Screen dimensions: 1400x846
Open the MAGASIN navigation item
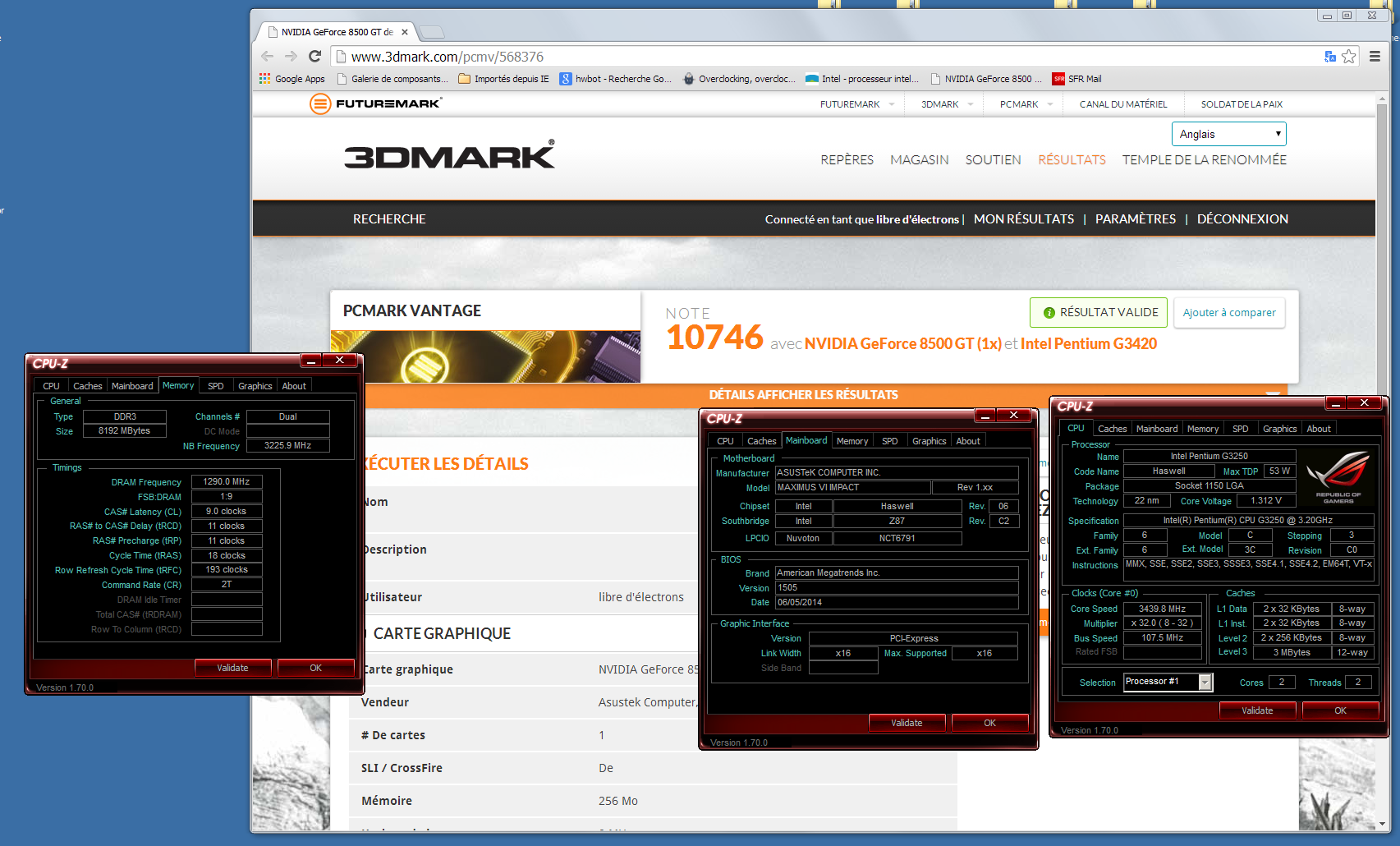click(x=919, y=159)
